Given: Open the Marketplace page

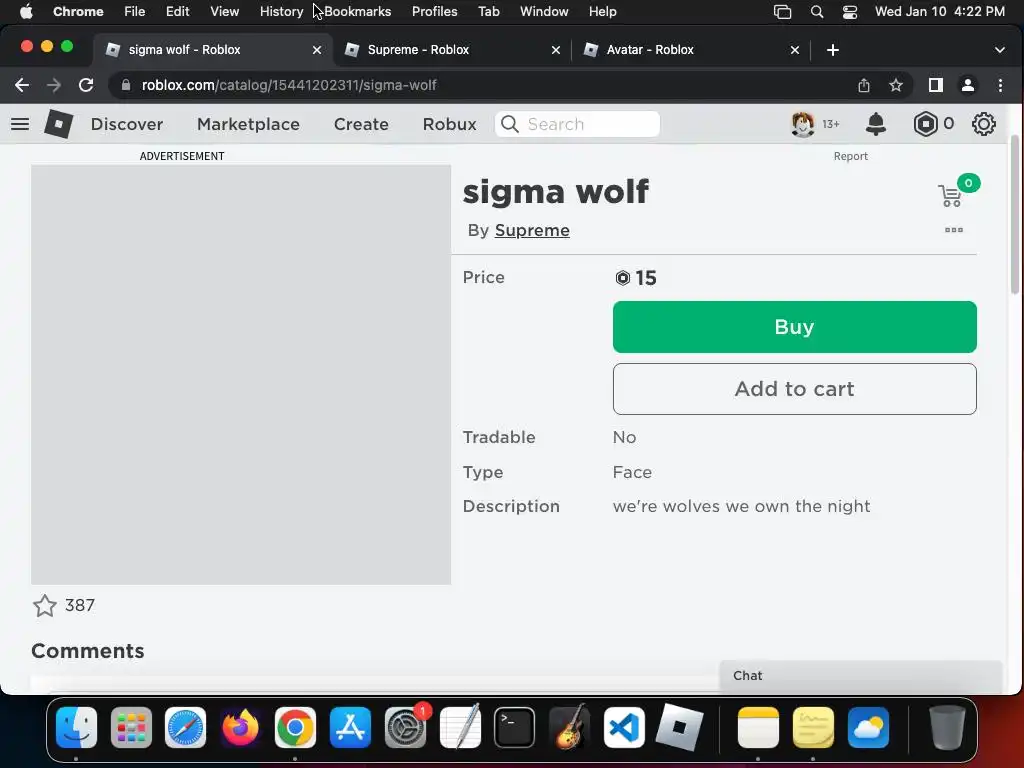Looking at the screenshot, I should pos(248,124).
